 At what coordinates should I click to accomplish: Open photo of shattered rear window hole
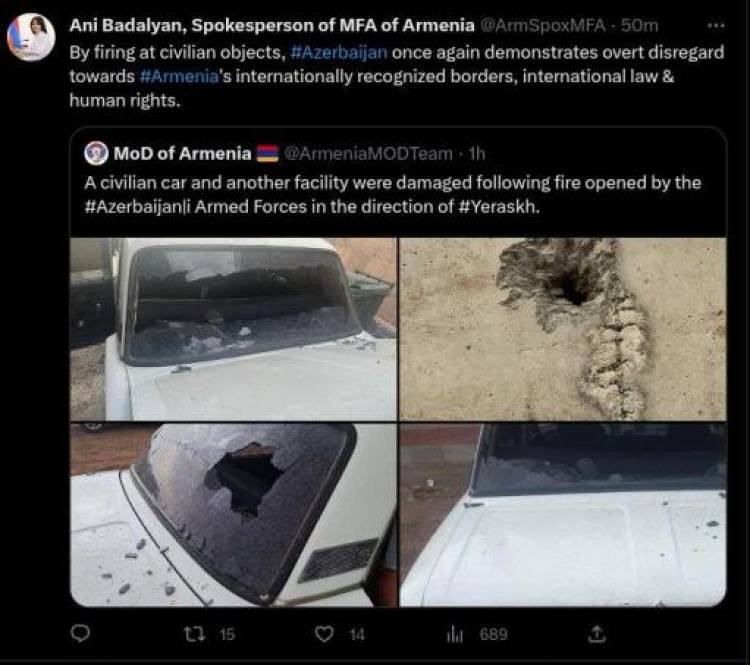pos(233,515)
